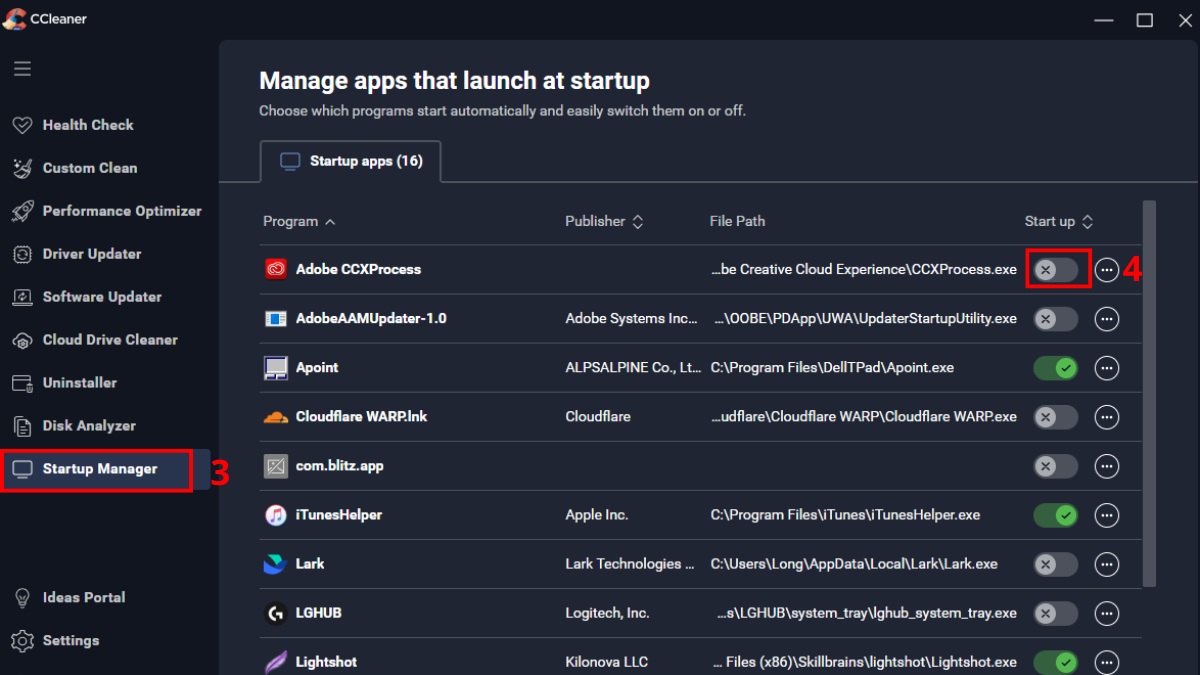Open more options for AdobeAAMUpdater-1.0
The height and width of the screenshot is (675, 1200).
[x=1106, y=319]
